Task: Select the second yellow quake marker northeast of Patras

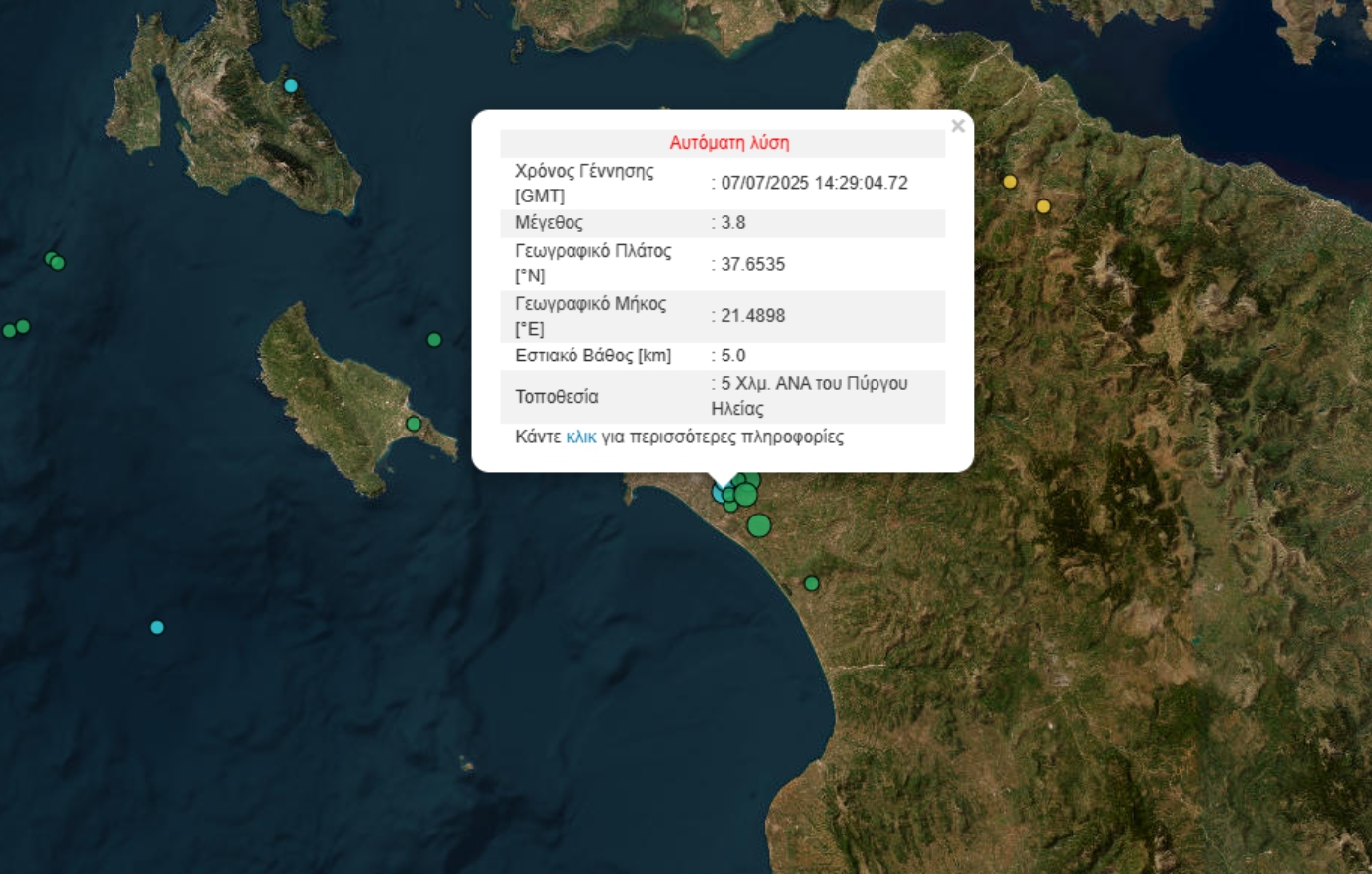Action: click(1043, 207)
